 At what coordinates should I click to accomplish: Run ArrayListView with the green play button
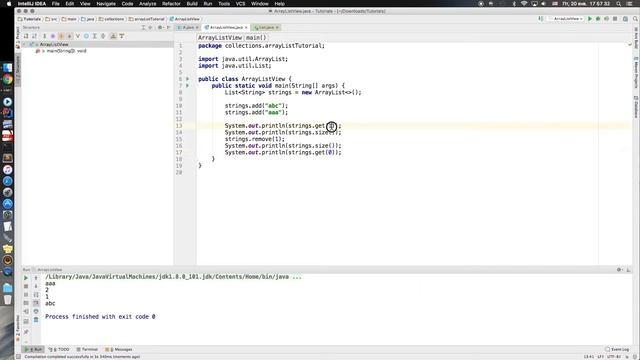tap(589, 19)
